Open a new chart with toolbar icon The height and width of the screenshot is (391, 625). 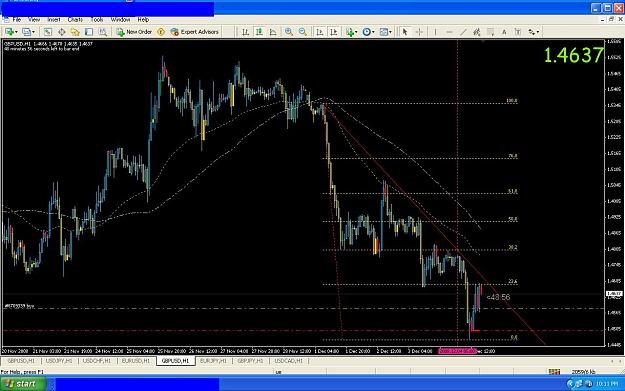tap(9, 32)
